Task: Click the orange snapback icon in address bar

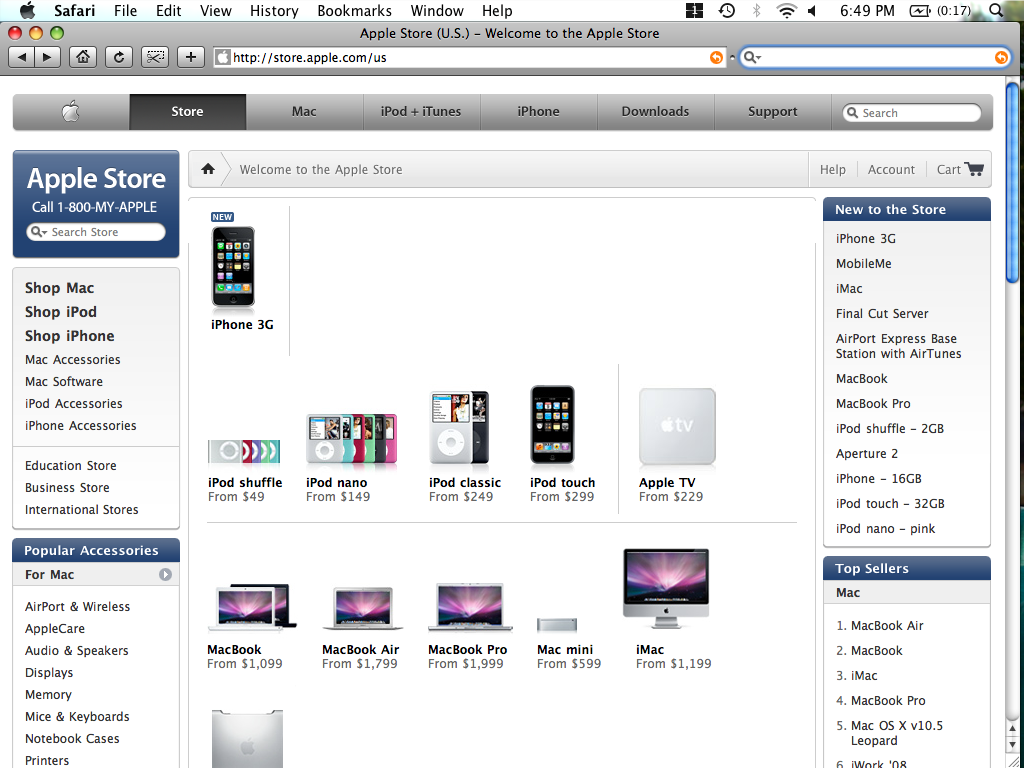Action: point(716,57)
